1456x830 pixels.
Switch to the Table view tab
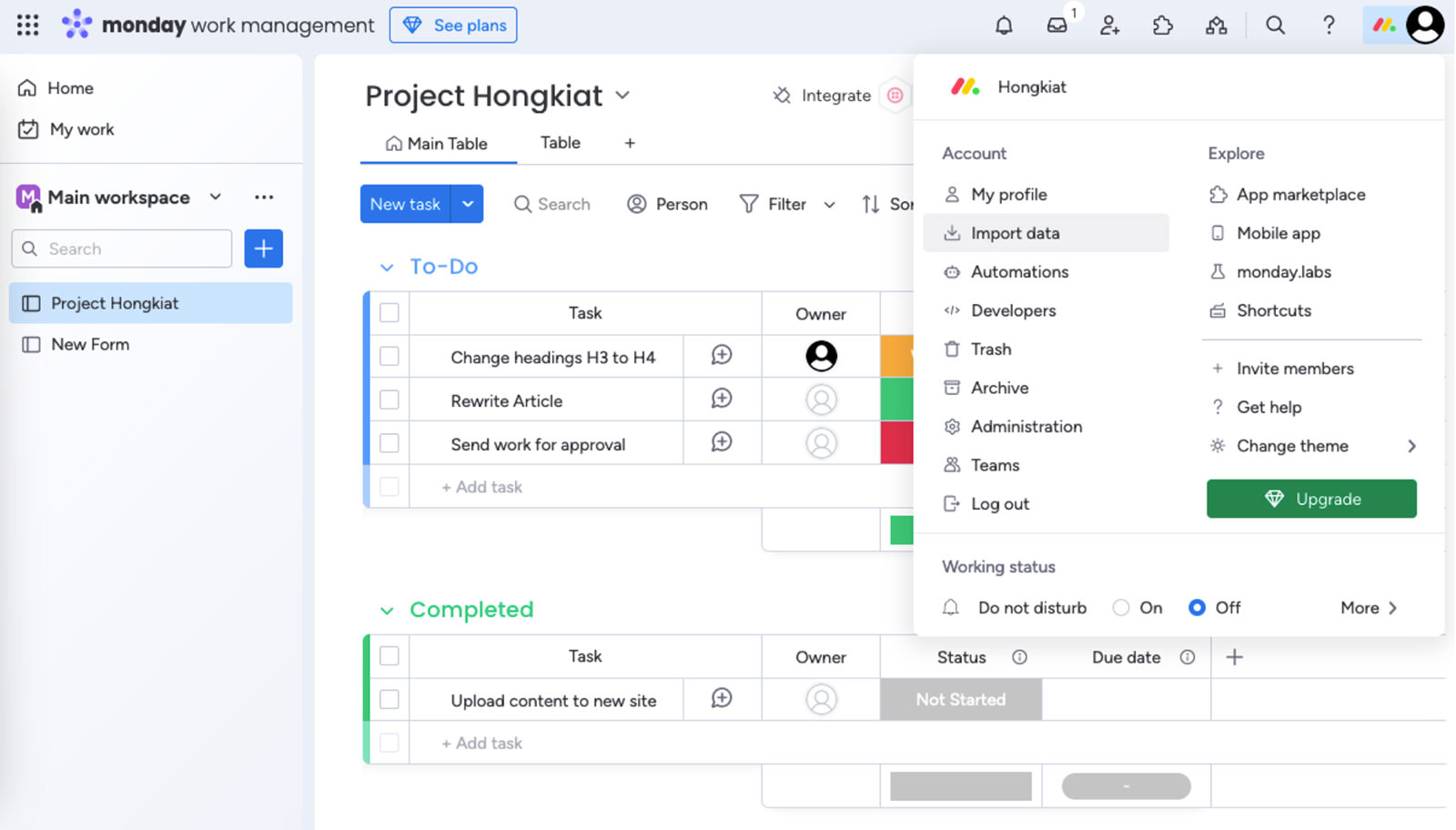pyautogui.click(x=561, y=143)
